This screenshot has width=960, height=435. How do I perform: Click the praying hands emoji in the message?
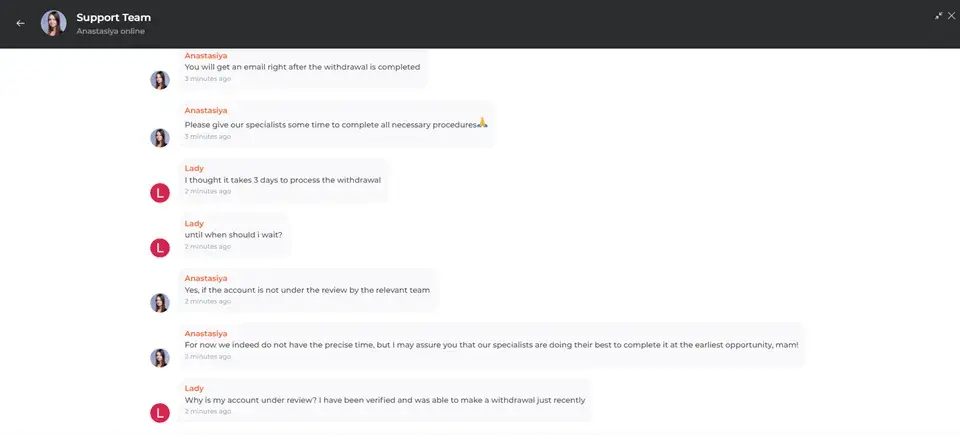(482, 123)
